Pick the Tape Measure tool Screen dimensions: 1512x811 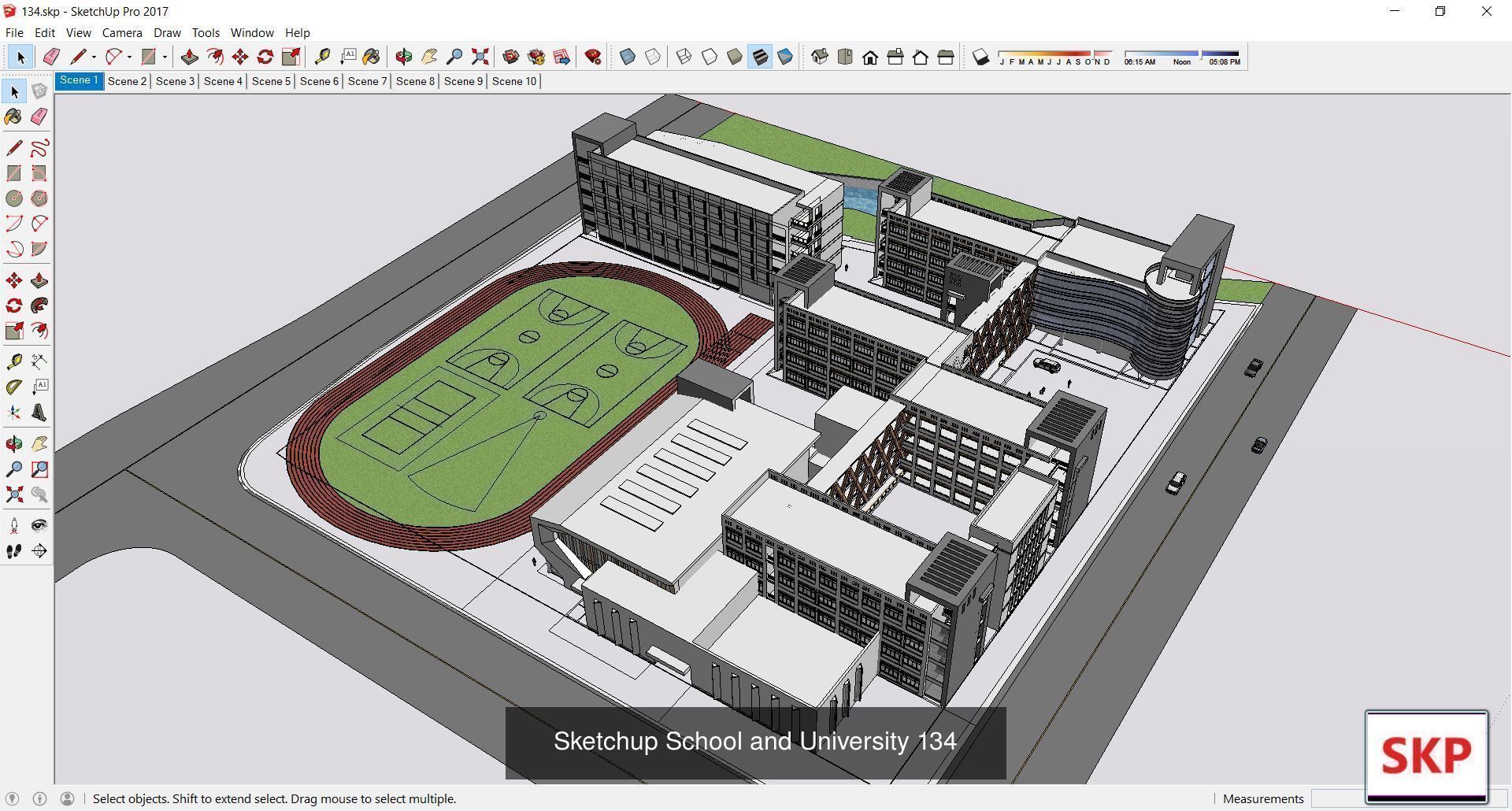coord(322,57)
